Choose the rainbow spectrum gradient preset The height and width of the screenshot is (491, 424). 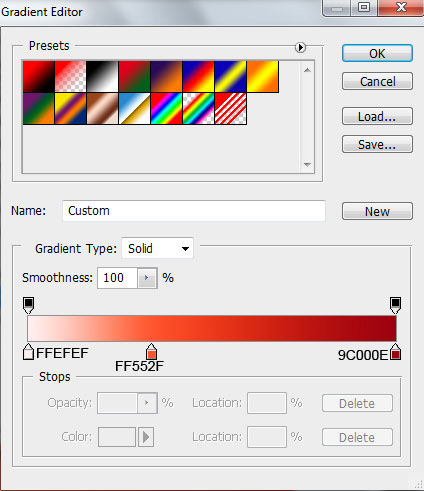(x=166, y=109)
